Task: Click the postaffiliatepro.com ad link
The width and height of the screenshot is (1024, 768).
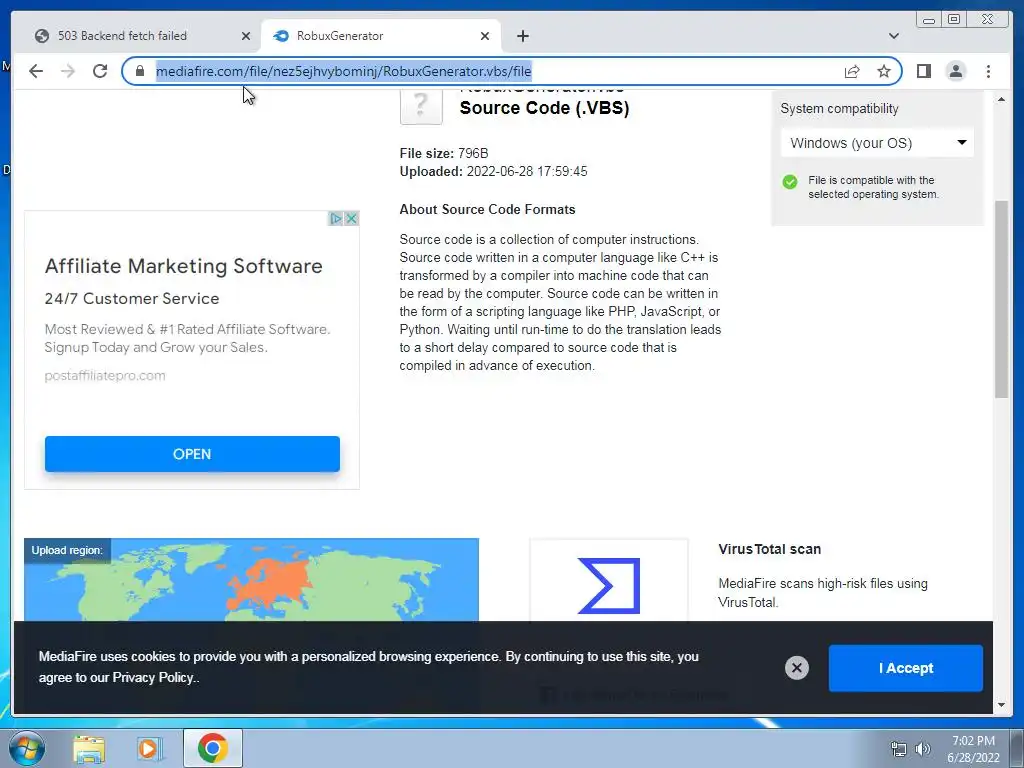Action: (x=104, y=376)
